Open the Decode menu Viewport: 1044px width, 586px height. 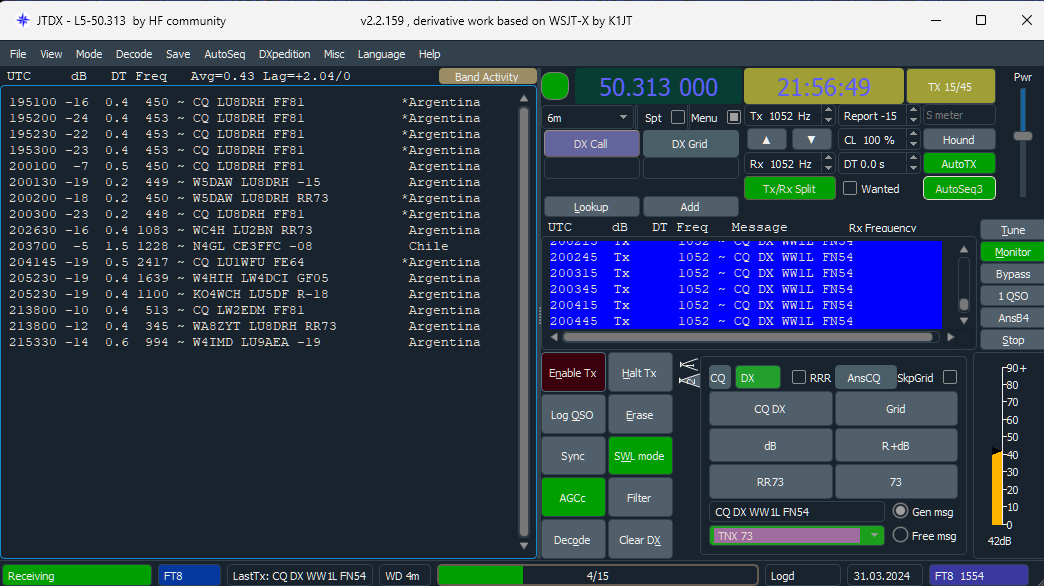134,54
